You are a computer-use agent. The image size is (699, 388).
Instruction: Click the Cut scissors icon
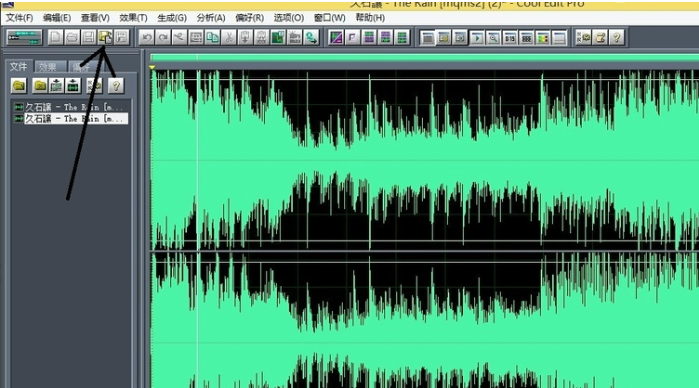click(x=229, y=37)
